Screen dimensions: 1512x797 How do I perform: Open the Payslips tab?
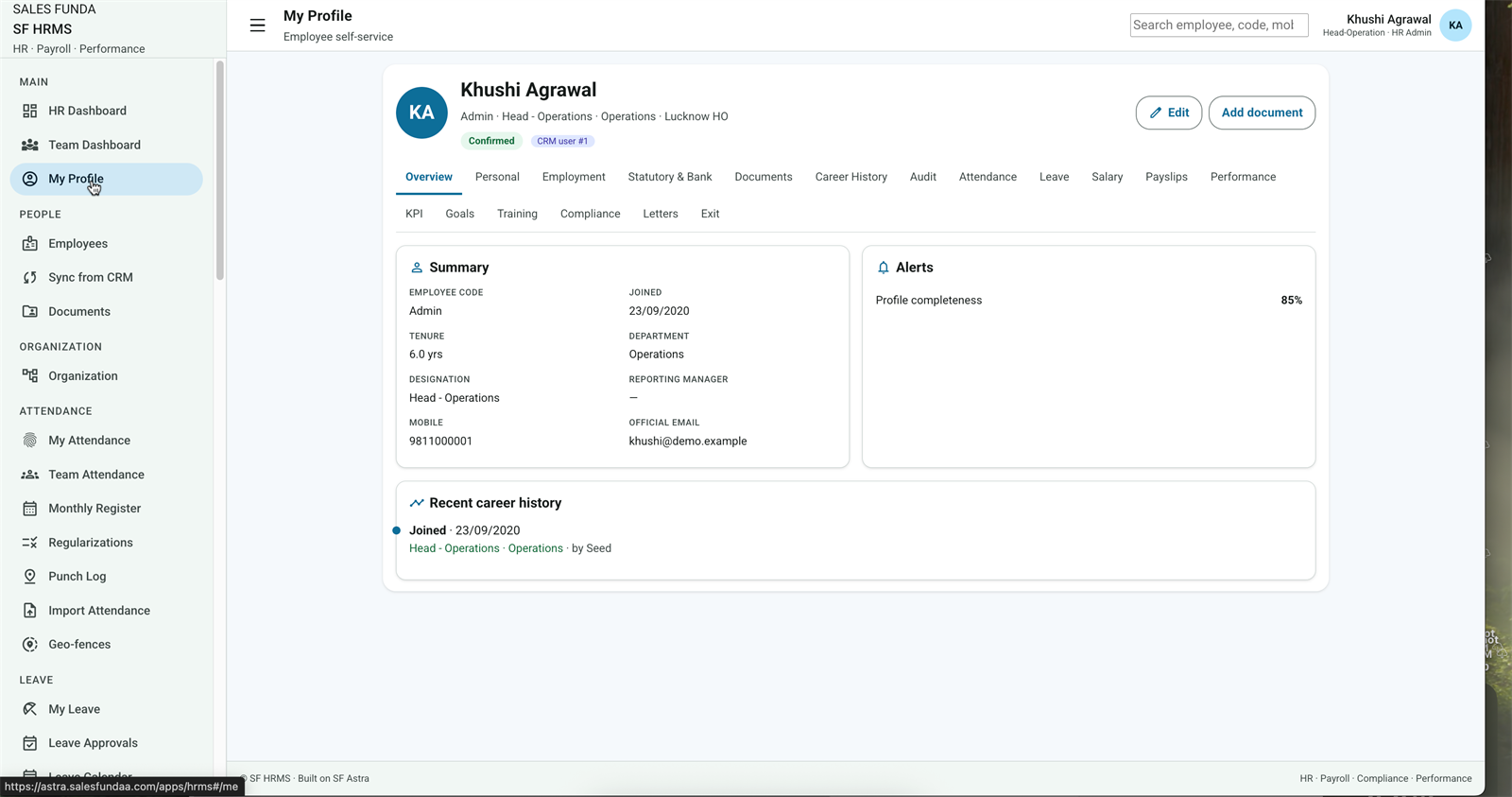coord(1166,177)
